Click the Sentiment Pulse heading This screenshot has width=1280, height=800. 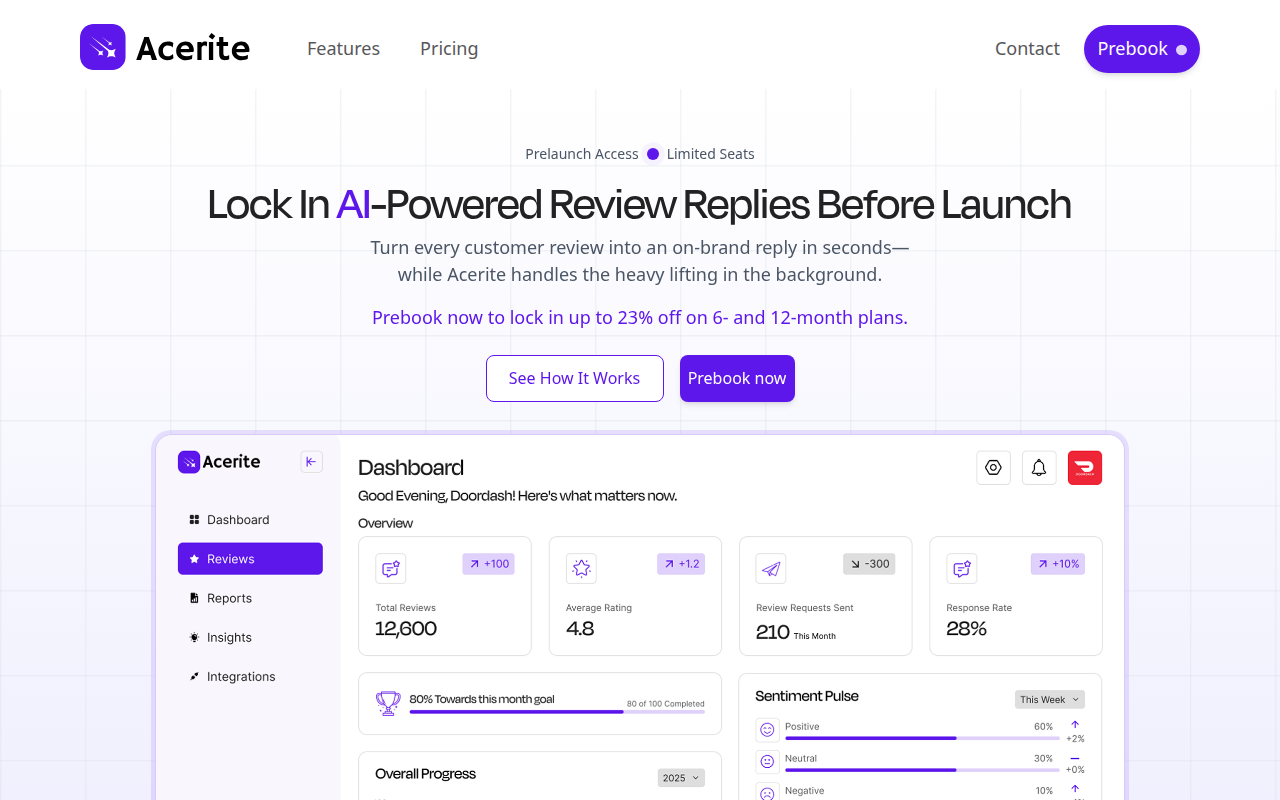pyautogui.click(x=807, y=696)
